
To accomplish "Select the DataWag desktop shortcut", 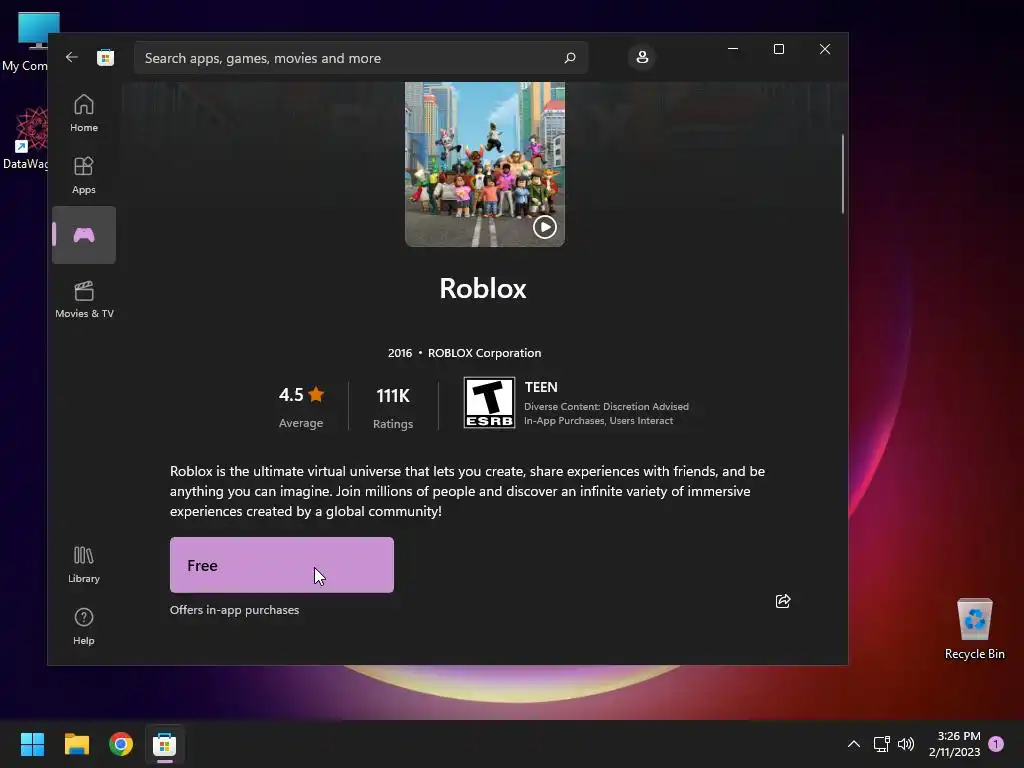I will tap(26, 138).
